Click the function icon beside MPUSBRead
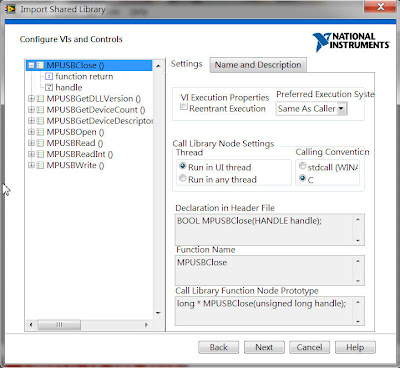This screenshot has height=368, width=400. tap(40, 143)
